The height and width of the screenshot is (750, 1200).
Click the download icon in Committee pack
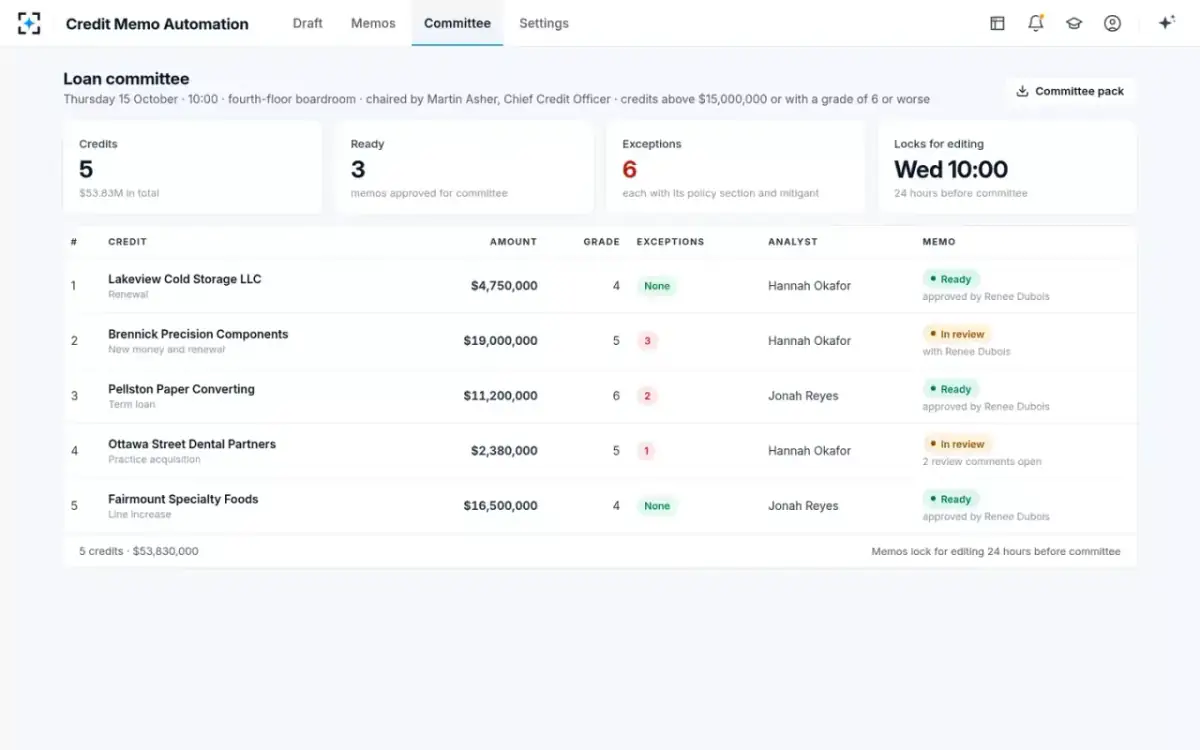[1022, 91]
